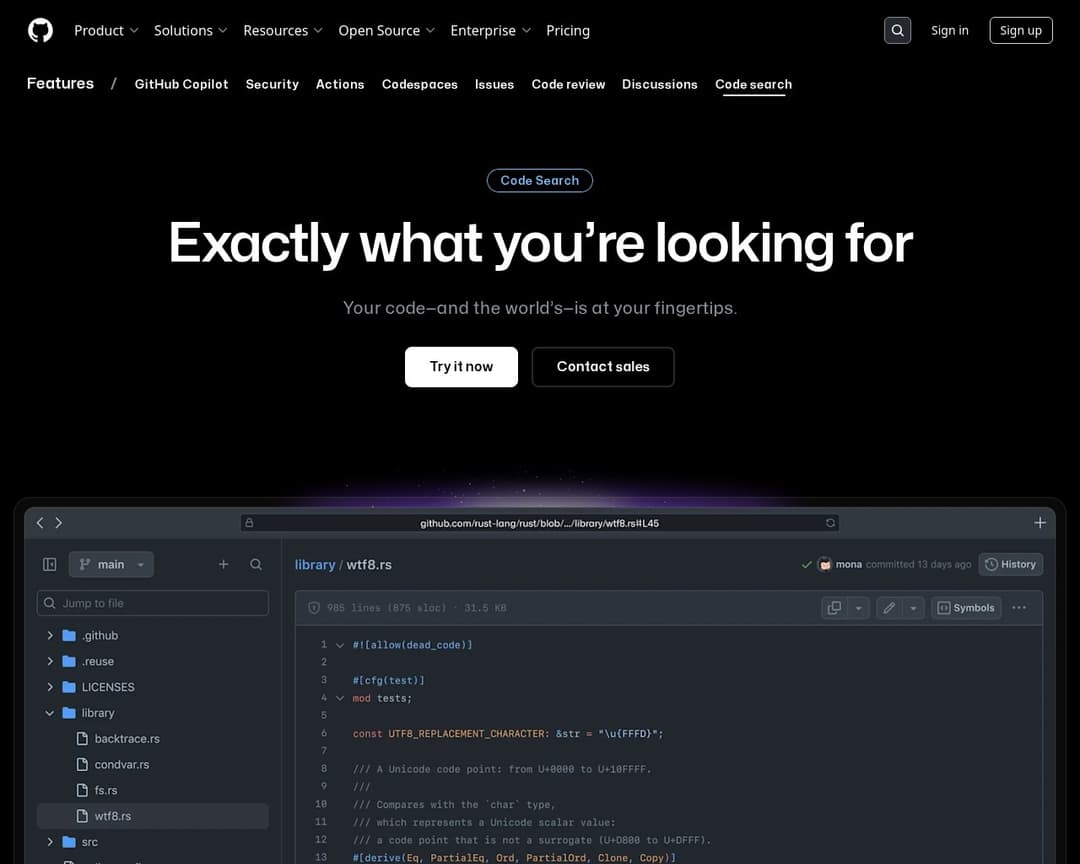
Task: Collapse the library folder chevron
Action: 50,712
